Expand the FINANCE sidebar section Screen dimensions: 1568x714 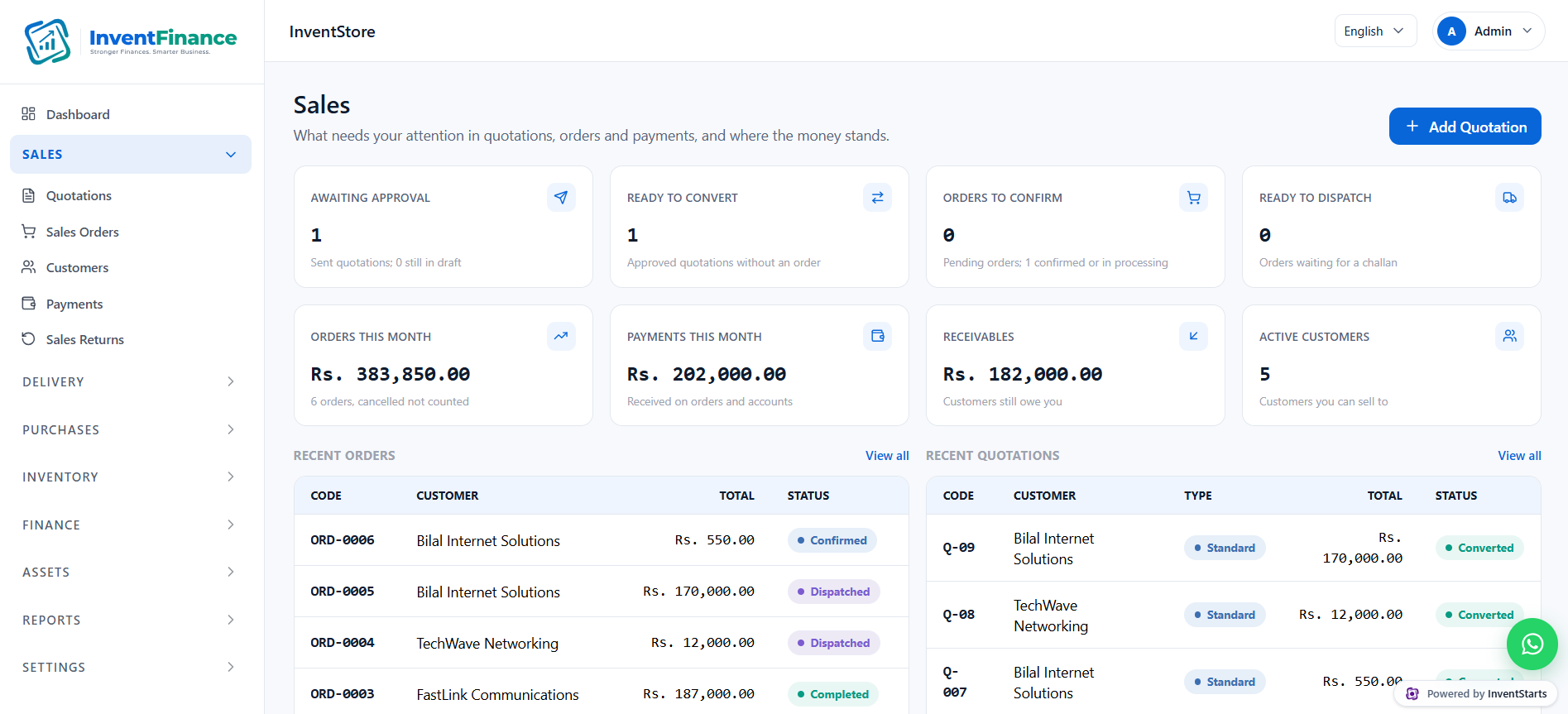click(131, 525)
